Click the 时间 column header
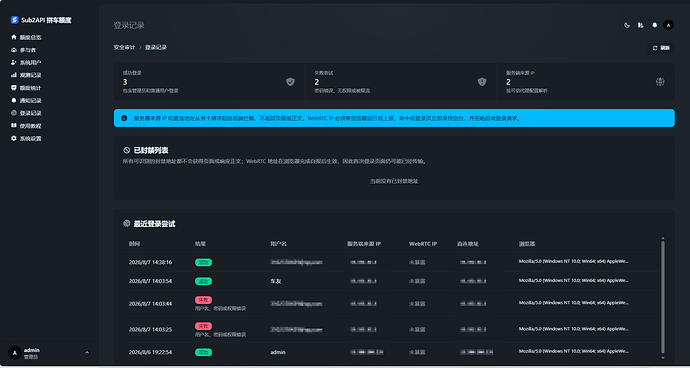This screenshot has height=368, width=690. click(x=134, y=244)
